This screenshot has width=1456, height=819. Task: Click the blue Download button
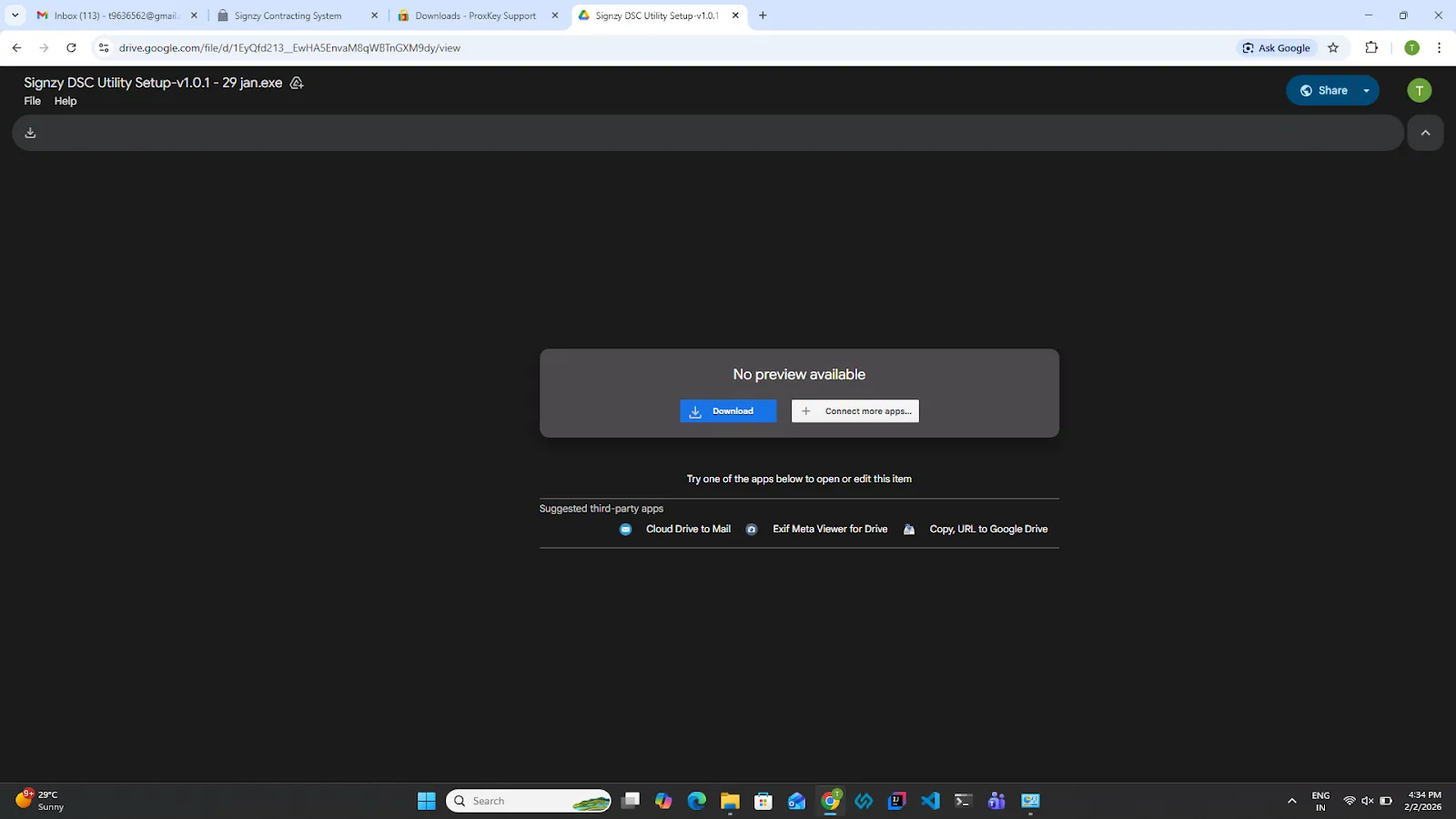pos(728,411)
